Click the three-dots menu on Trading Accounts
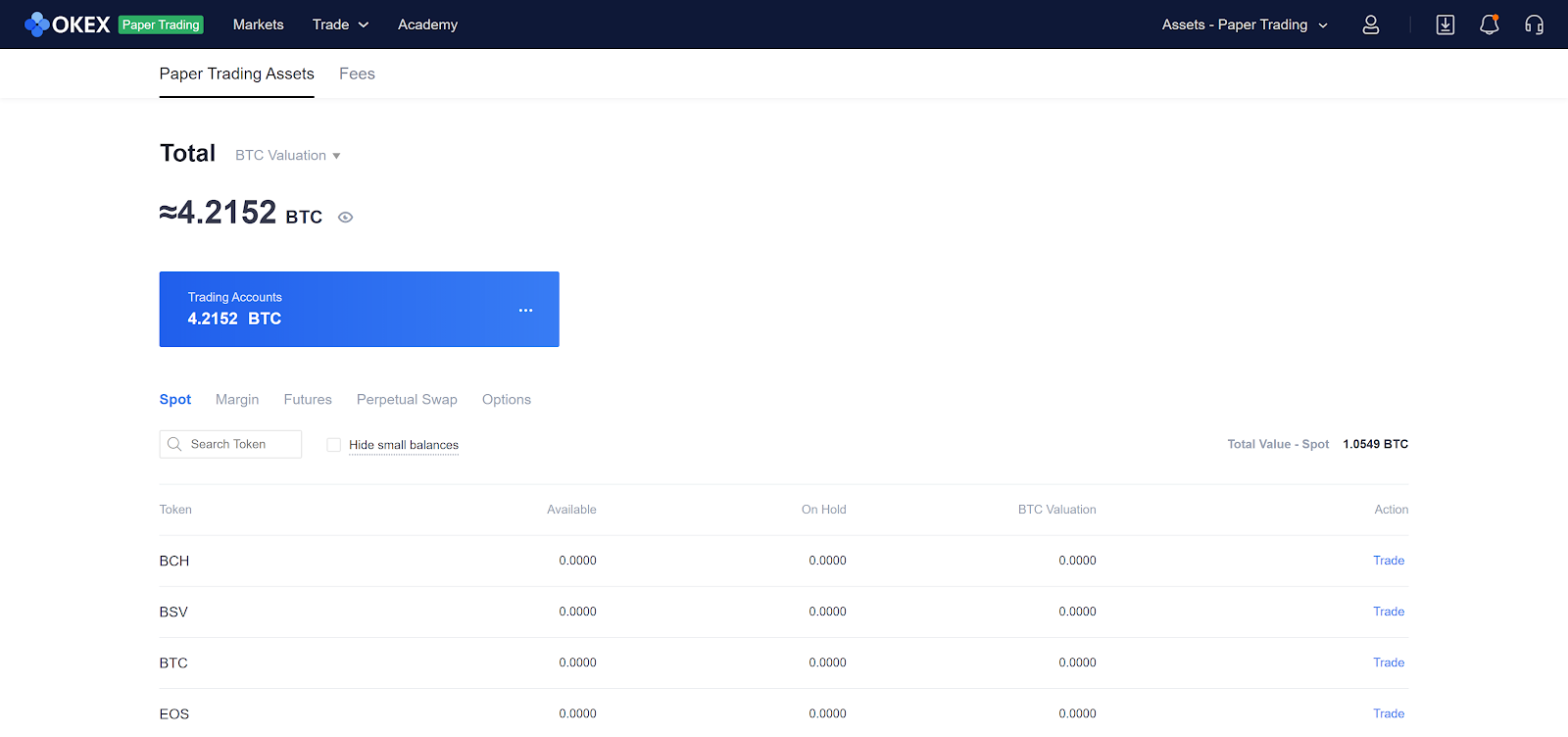 click(525, 310)
